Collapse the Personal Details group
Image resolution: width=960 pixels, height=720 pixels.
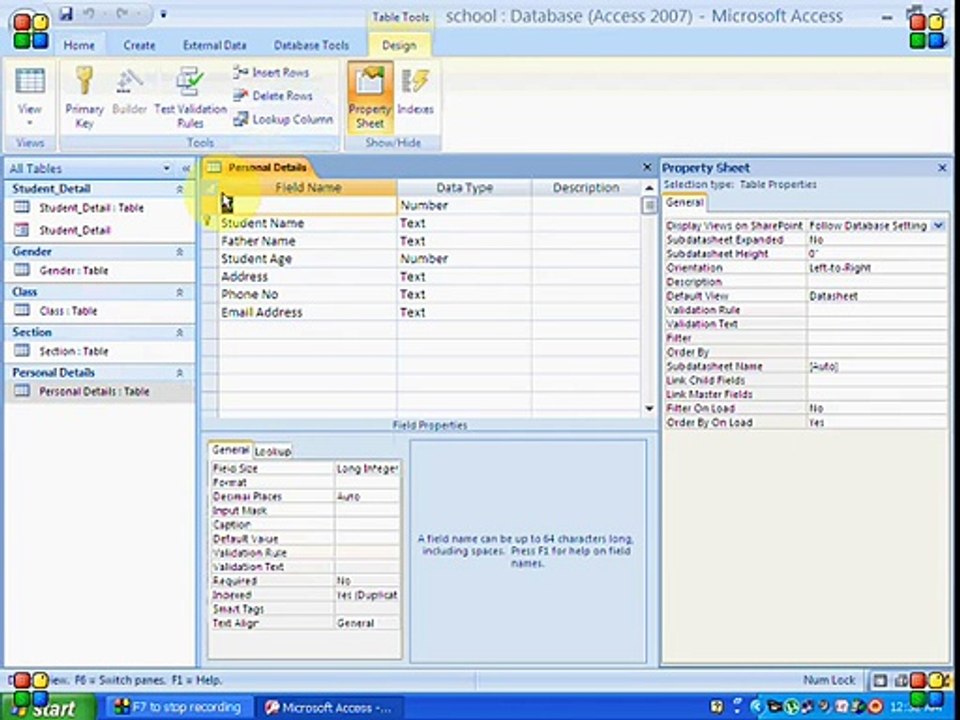pos(179,373)
